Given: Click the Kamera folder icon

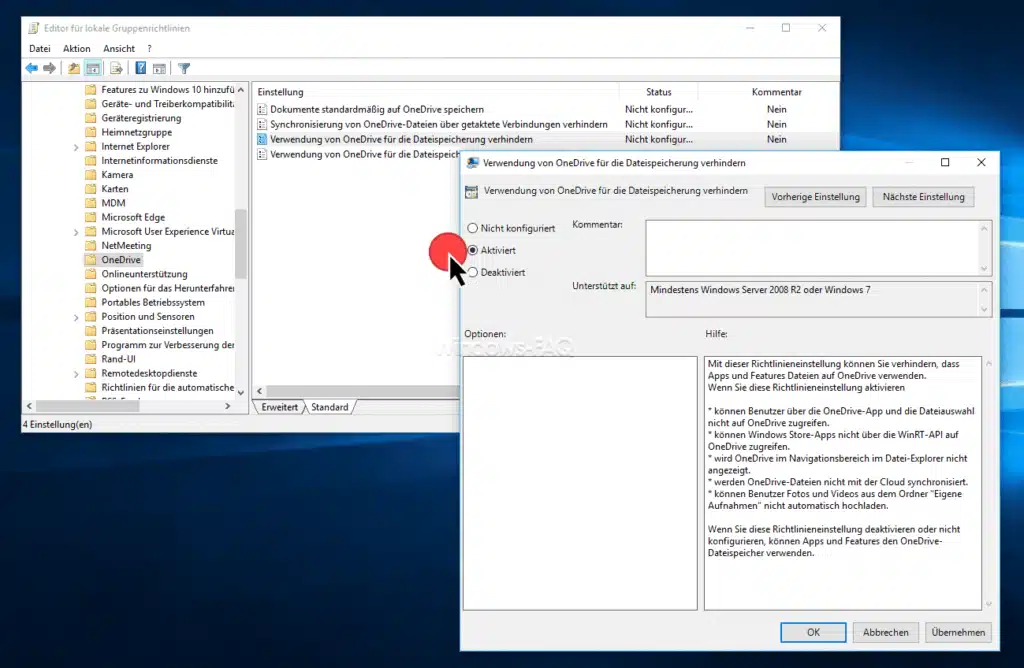Looking at the screenshot, I should pos(91,174).
